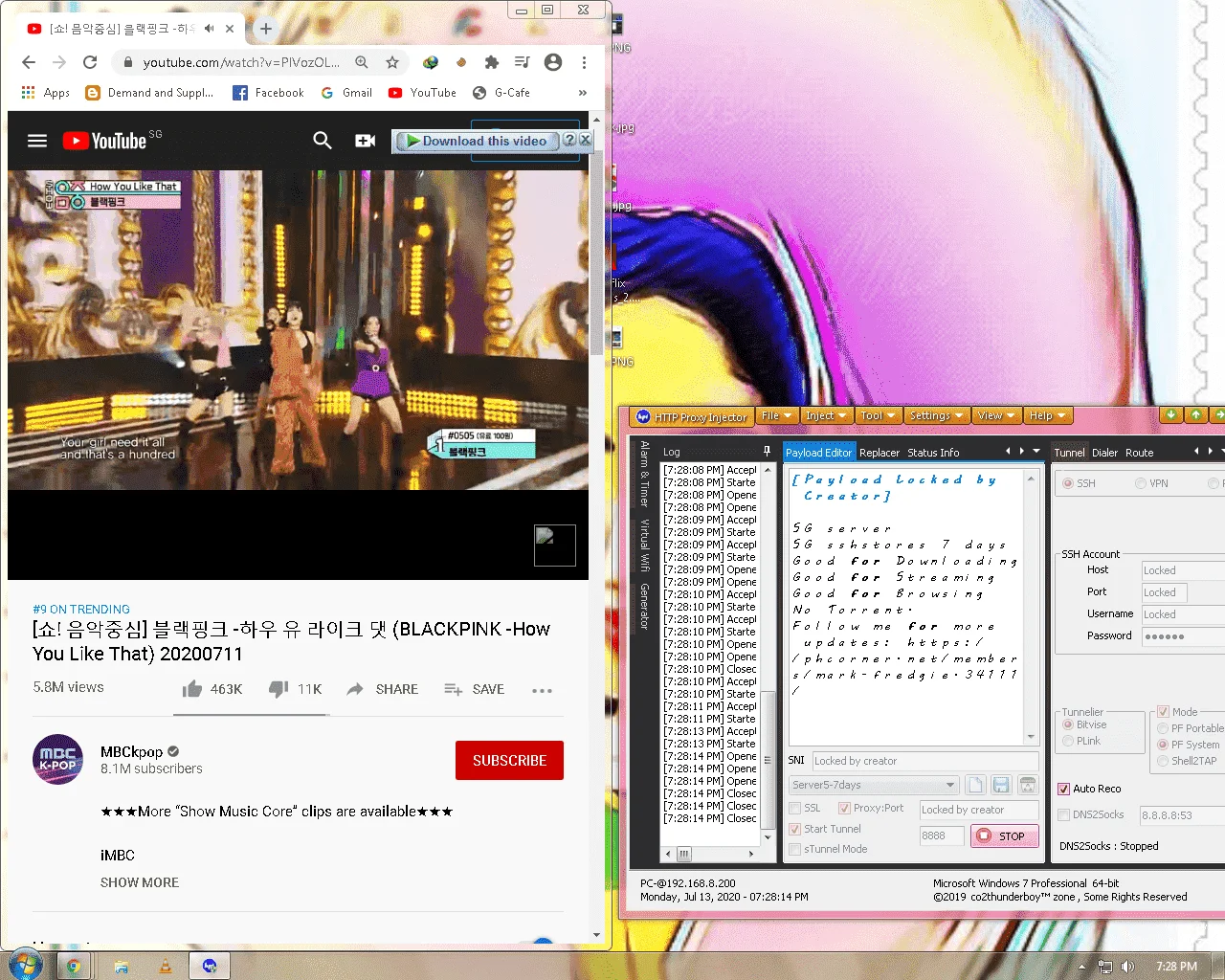Click the create video camera icon
1225x980 pixels.
[365, 141]
